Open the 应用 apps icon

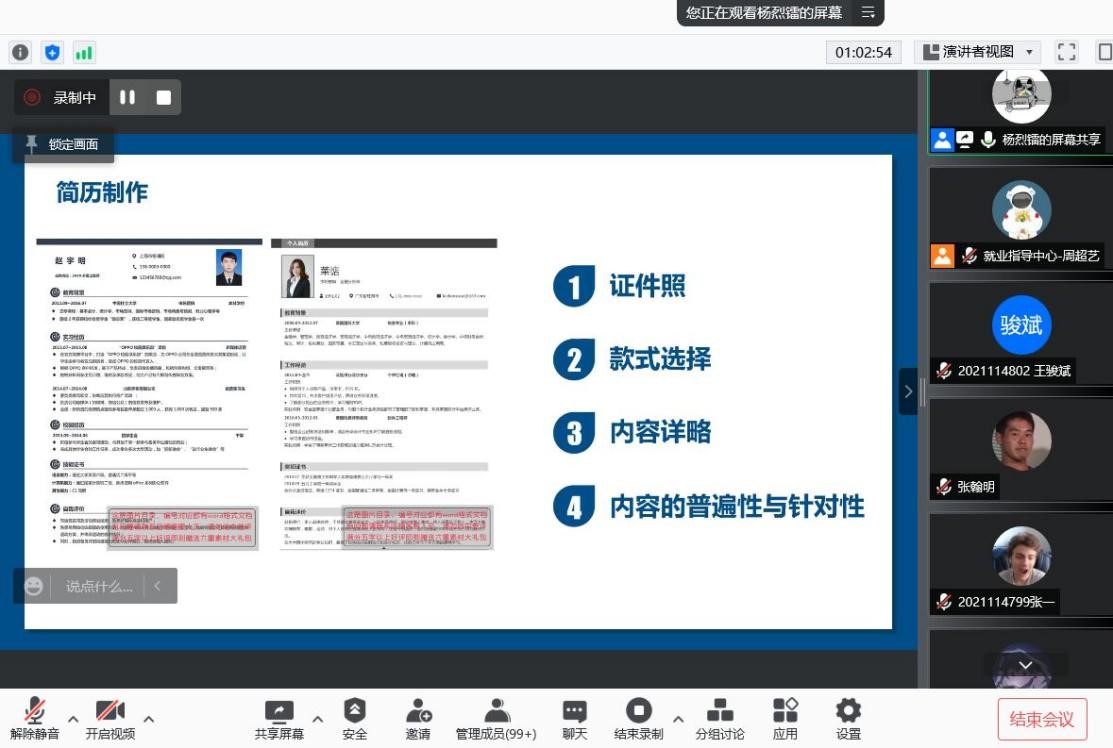785,712
